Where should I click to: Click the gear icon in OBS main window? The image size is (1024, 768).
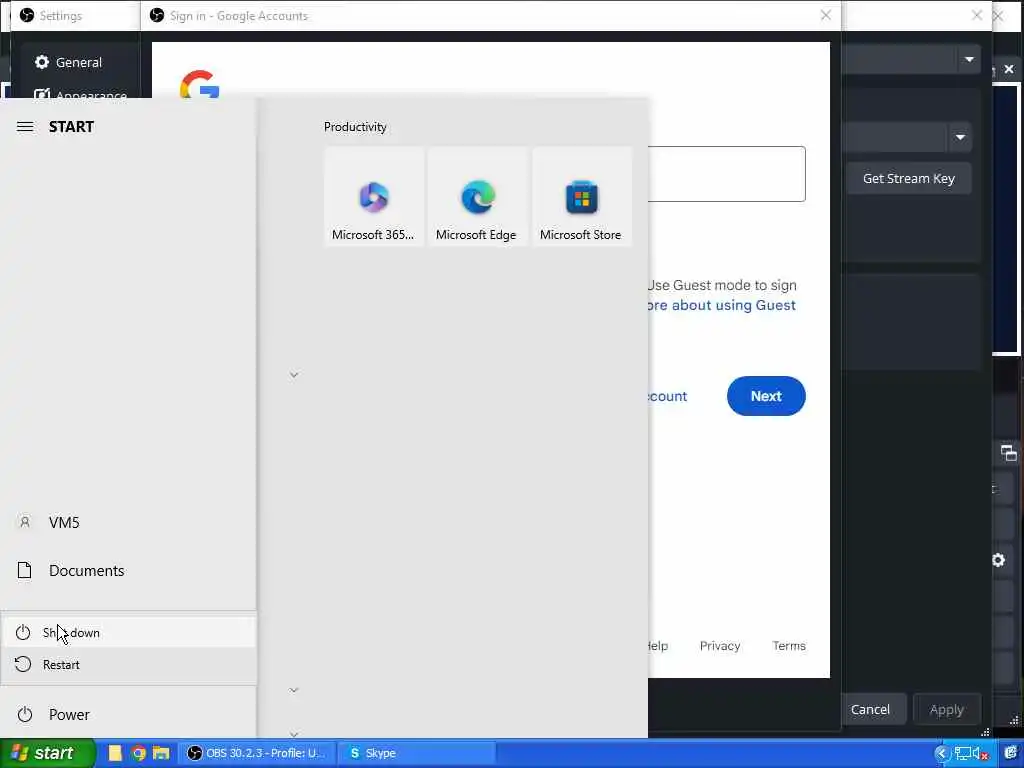click(999, 560)
